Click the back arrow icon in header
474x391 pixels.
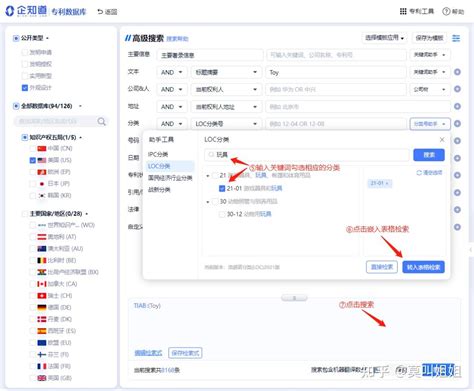(100, 12)
